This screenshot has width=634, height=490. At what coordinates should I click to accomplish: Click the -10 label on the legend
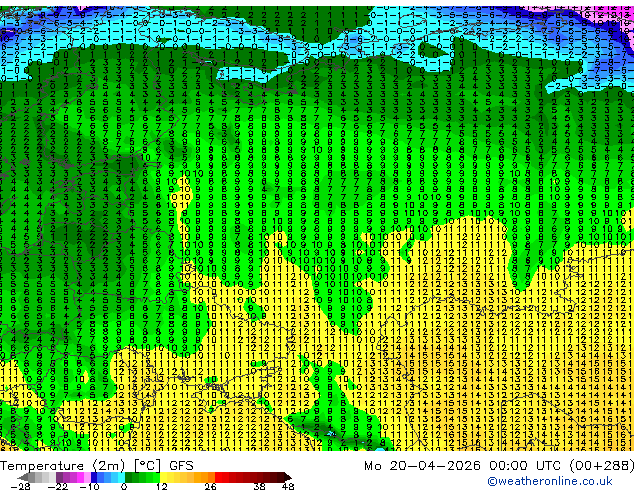pos(89,486)
